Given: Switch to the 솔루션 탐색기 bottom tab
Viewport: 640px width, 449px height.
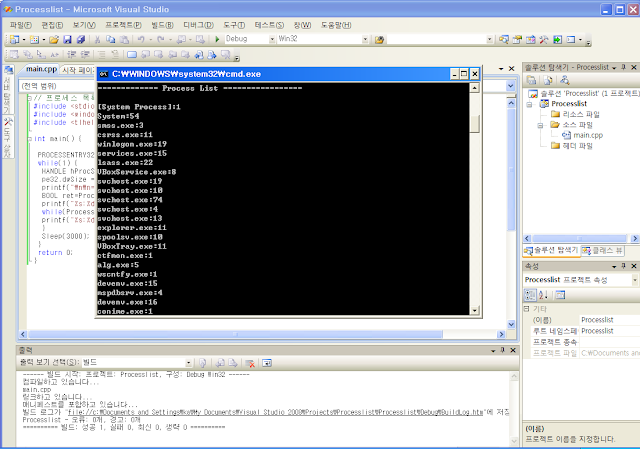Looking at the screenshot, I should [552, 251].
